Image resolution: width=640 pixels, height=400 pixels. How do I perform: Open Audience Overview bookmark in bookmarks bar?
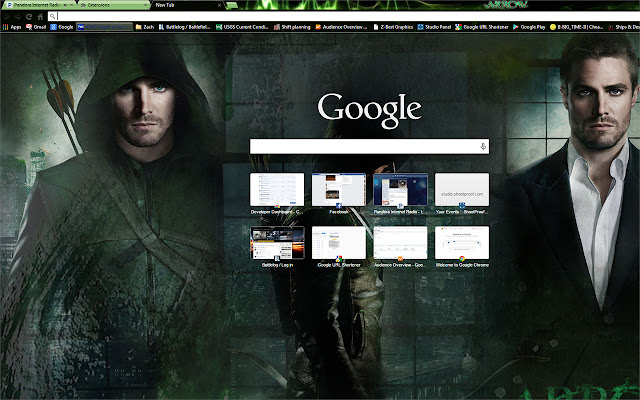(341, 27)
